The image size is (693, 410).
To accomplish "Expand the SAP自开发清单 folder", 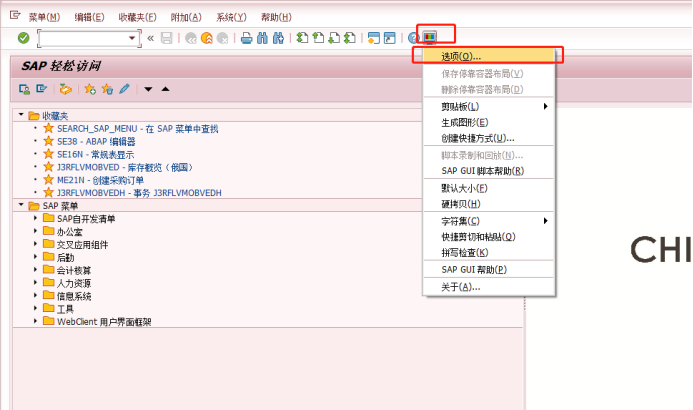I will 35,218.
